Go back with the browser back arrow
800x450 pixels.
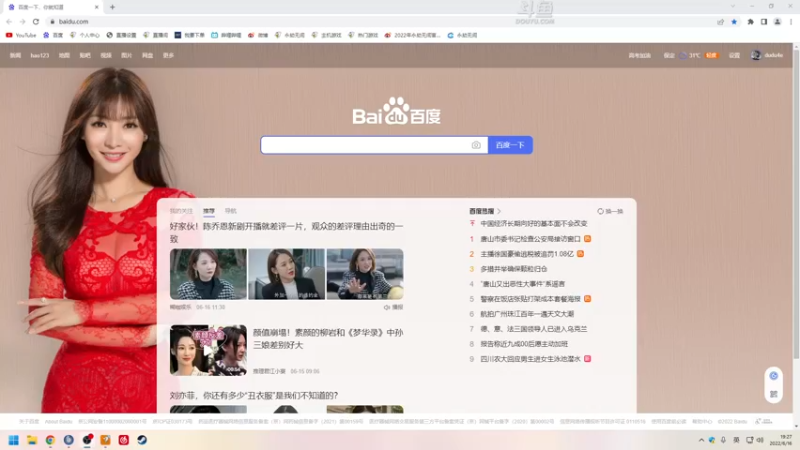pos(9,21)
